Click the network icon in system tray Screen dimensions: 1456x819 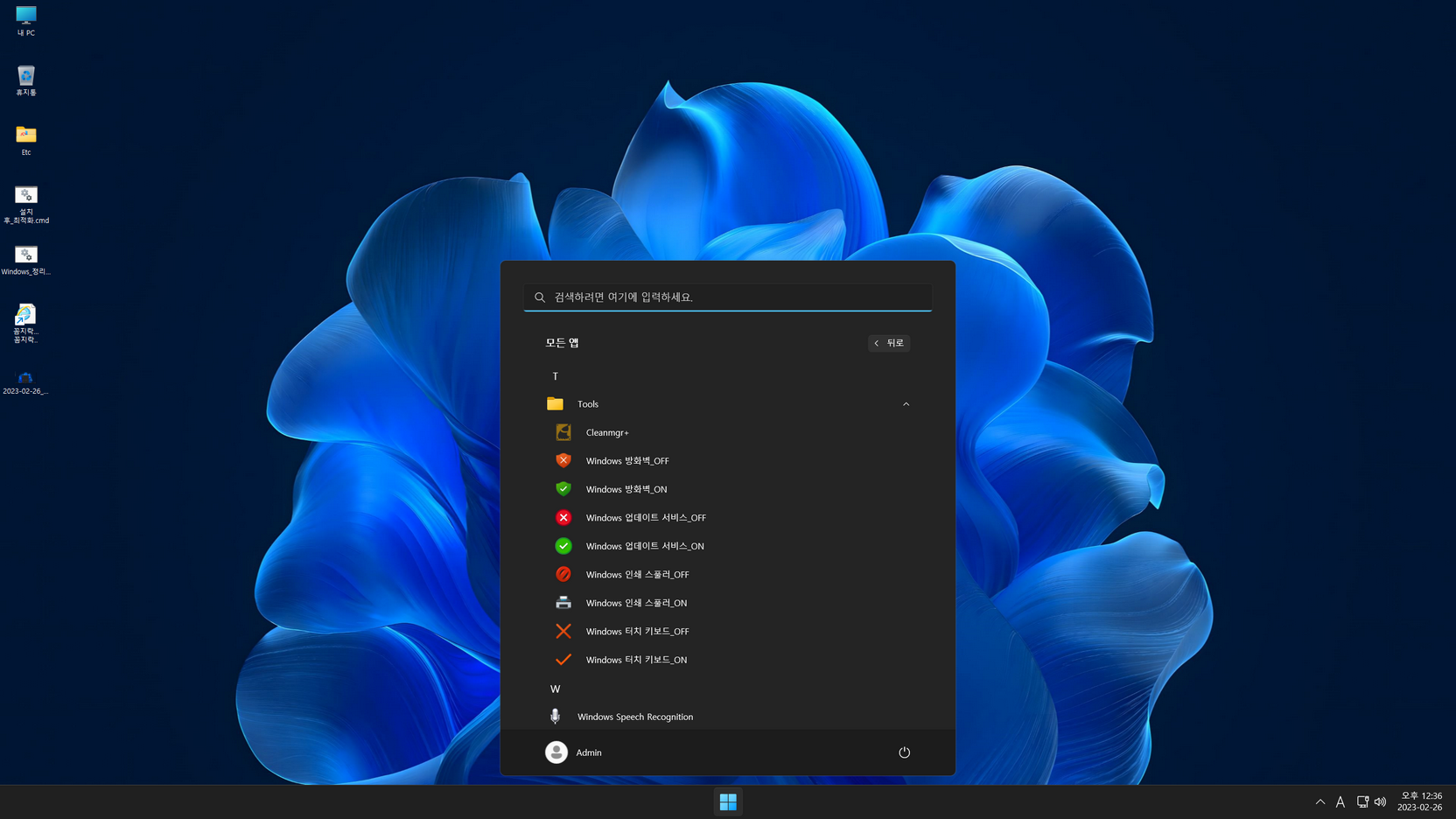pyautogui.click(x=1362, y=801)
